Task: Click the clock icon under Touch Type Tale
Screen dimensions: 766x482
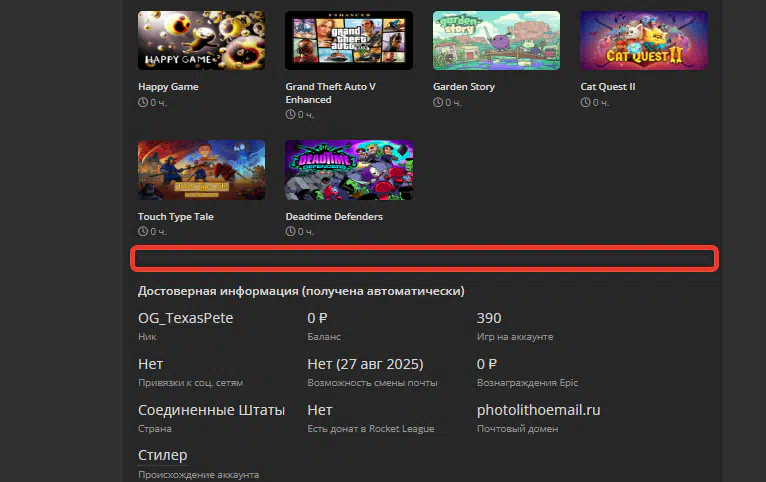Action: click(x=143, y=231)
